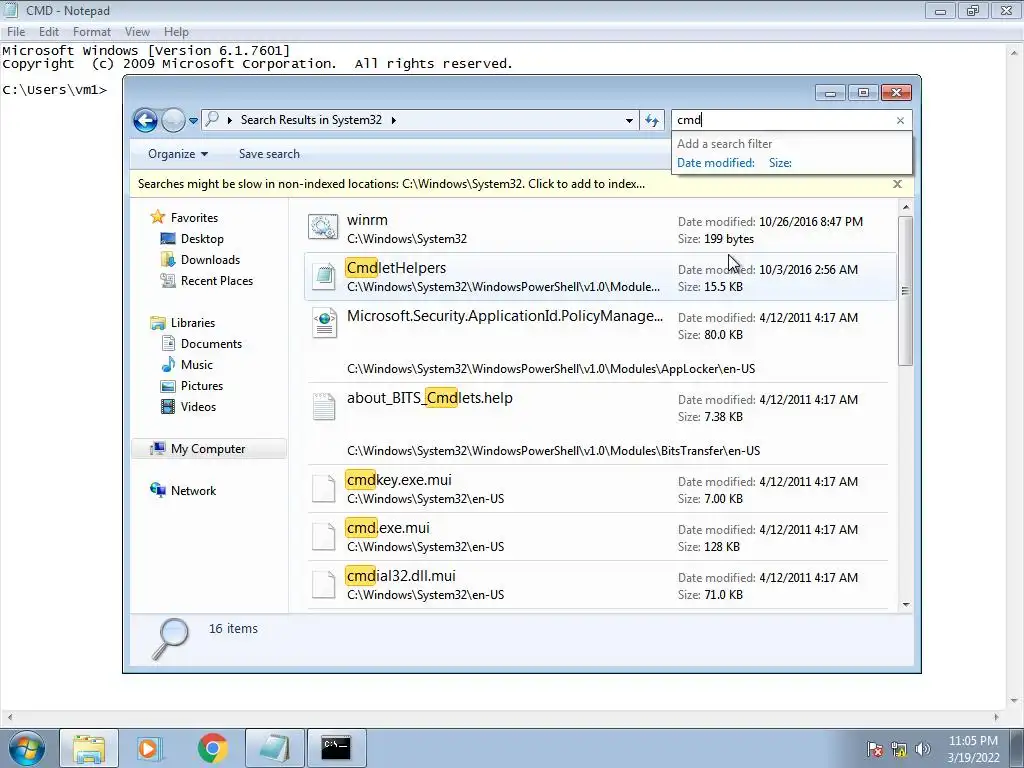Select the CmdletHelpers file icon

coord(324,276)
